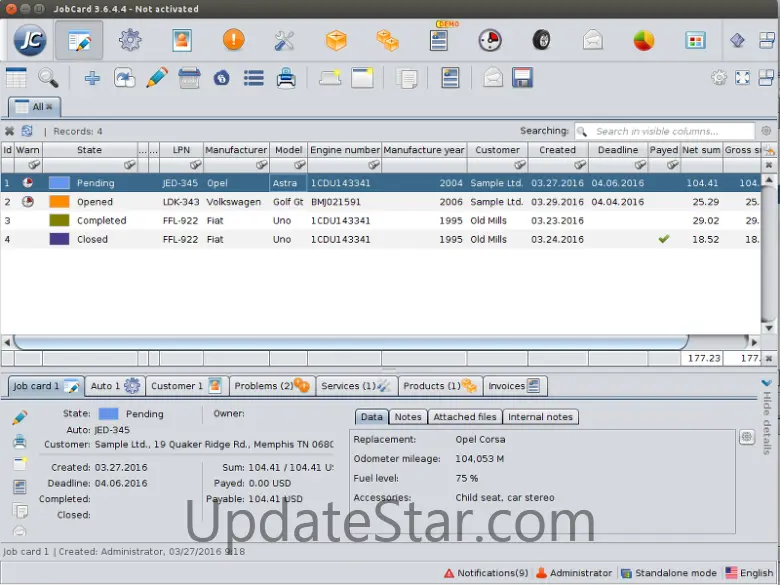Screen dimensions: 780x585
Task: Open the Customers portrait module icon
Action: point(182,40)
